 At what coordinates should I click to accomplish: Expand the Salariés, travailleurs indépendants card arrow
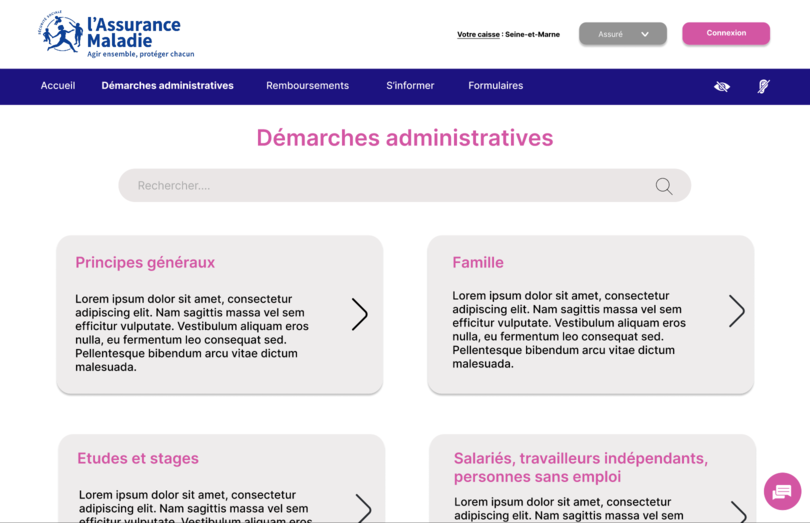(739, 512)
